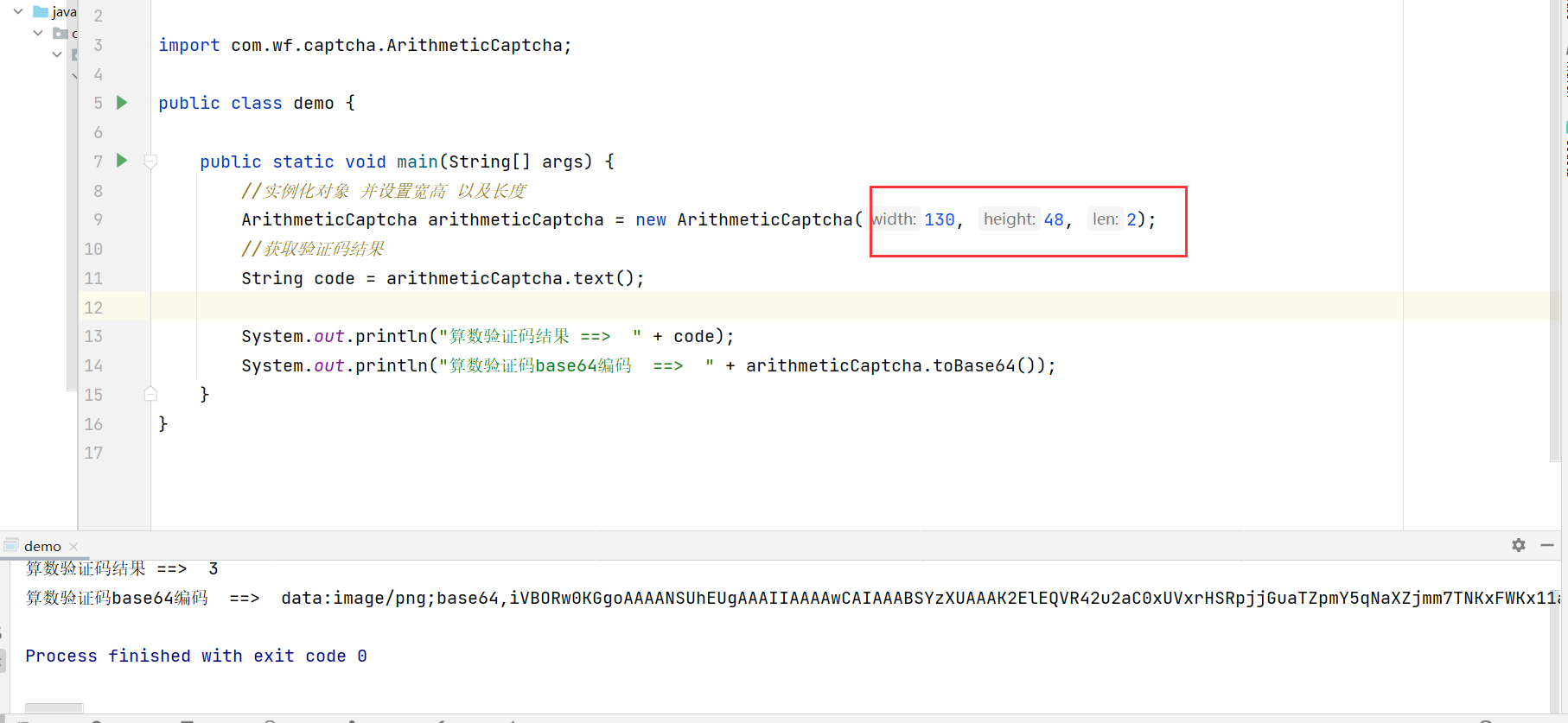Hide the Run tool window with minus icon
This screenshot has height=723, width=1568.
click(x=1547, y=545)
